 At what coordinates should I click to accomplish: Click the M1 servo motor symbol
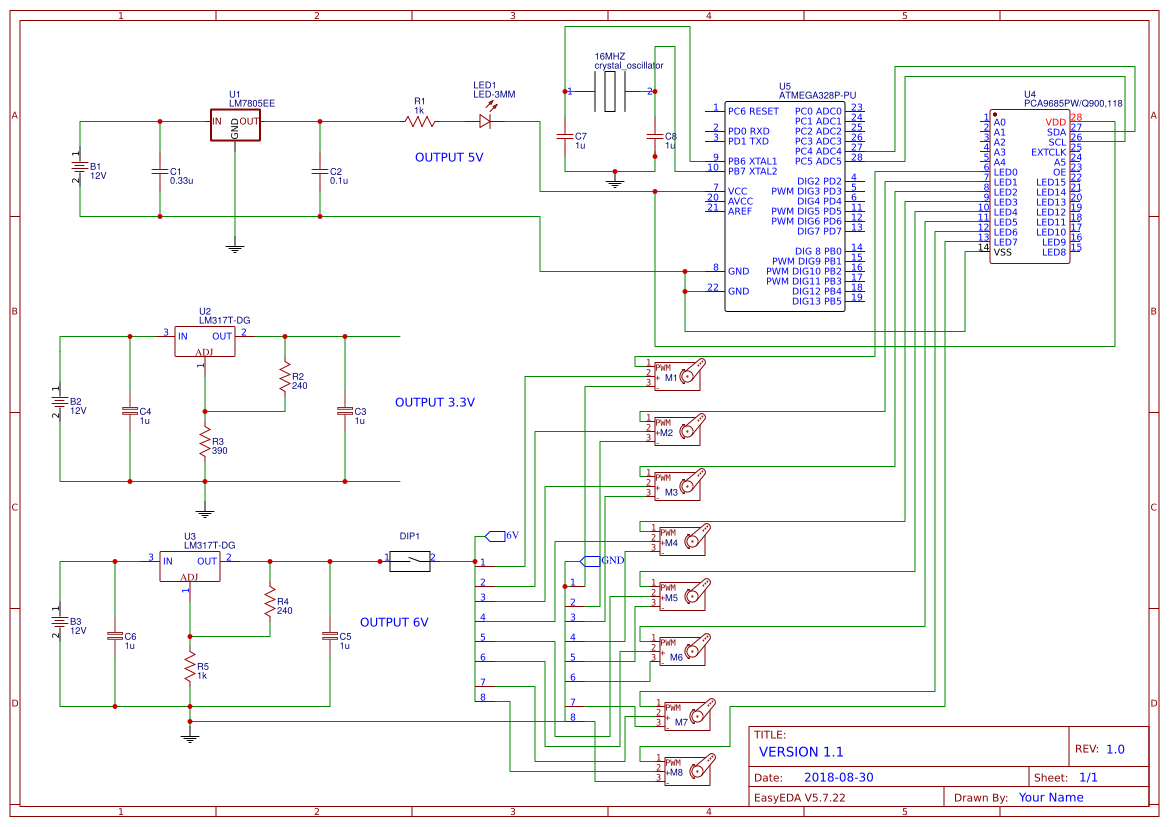pos(680,375)
